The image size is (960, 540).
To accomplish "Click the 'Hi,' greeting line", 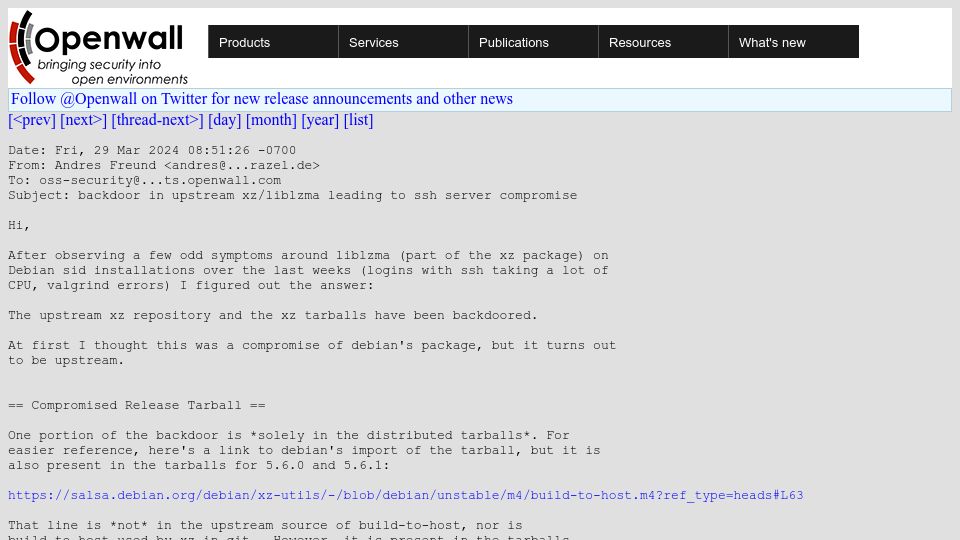I will pyautogui.click(x=18, y=225).
